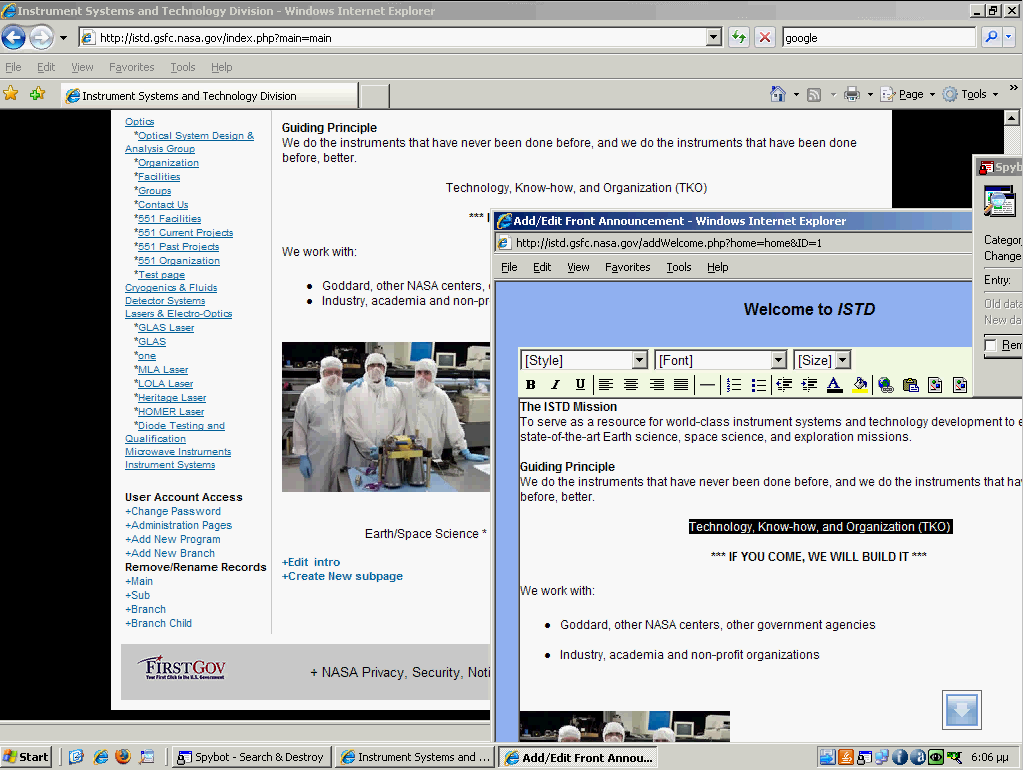Toggle bold formatting in the editor
This screenshot has width=1023, height=770.
[530, 385]
